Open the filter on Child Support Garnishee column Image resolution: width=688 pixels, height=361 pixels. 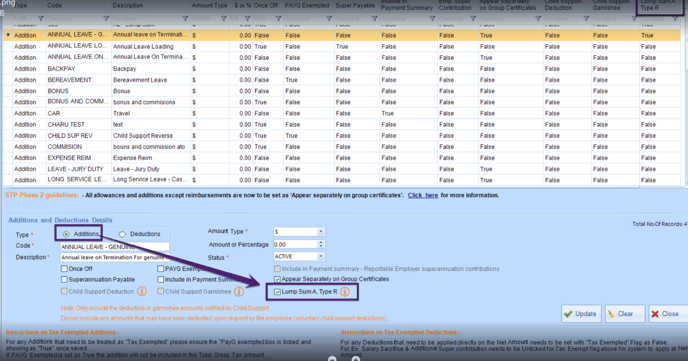pos(634,18)
